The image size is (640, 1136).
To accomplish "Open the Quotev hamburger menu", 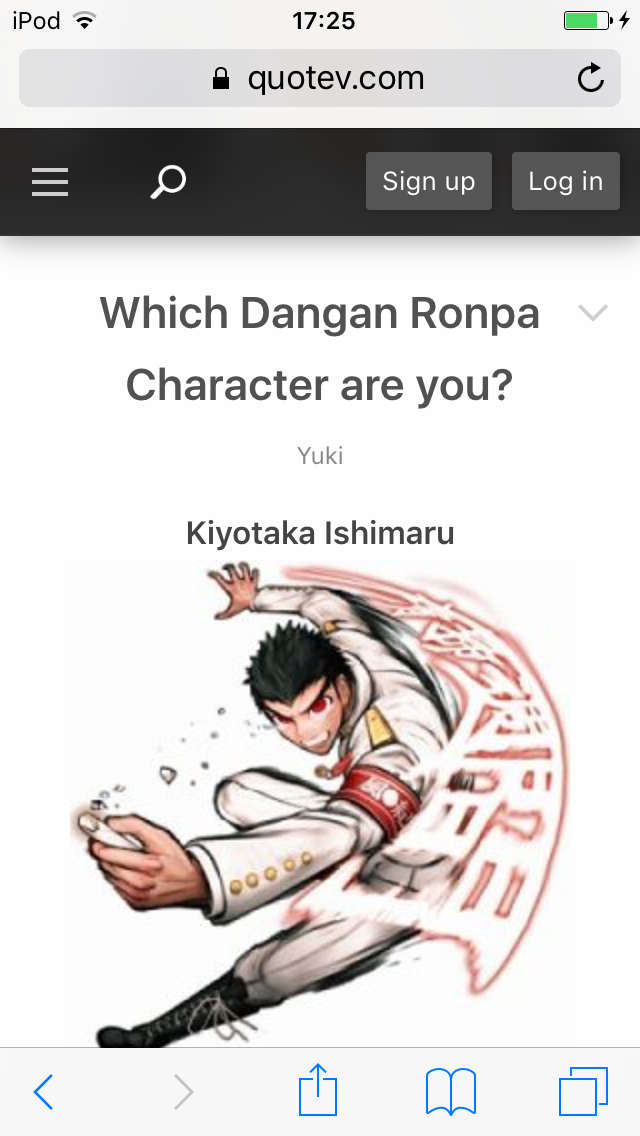I will click(x=50, y=182).
